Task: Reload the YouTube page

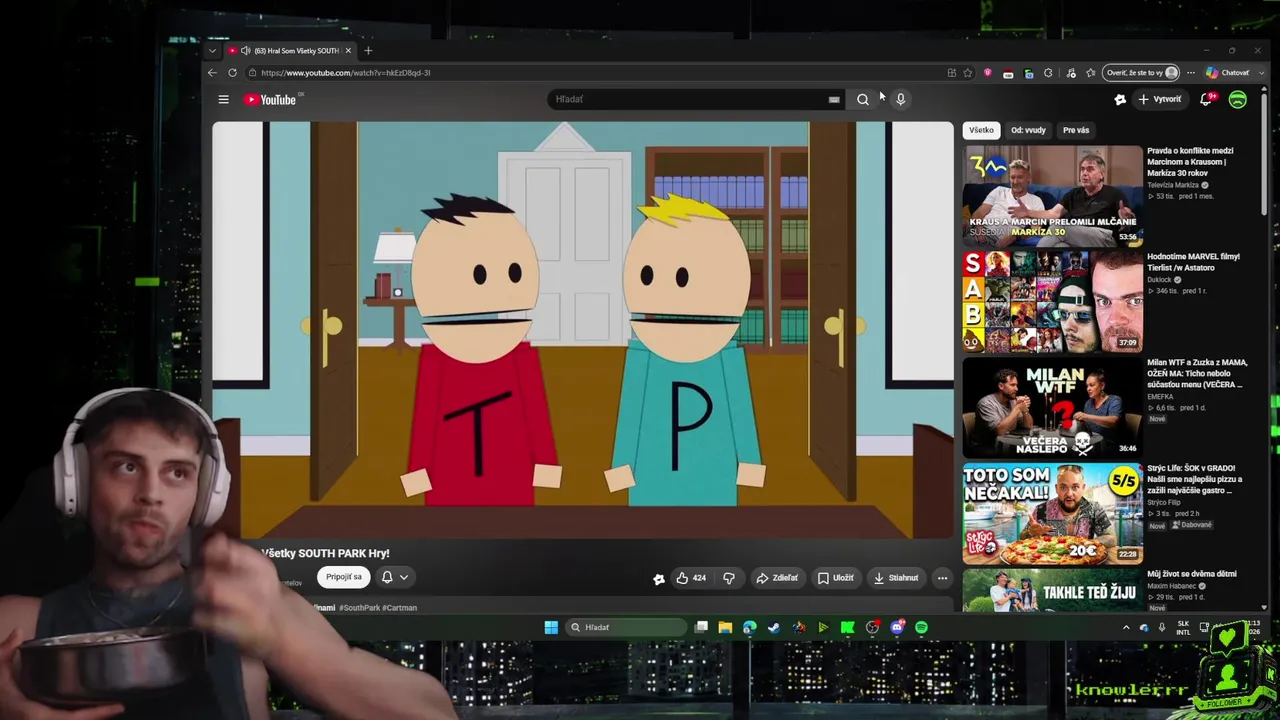Action: point(232,73)
